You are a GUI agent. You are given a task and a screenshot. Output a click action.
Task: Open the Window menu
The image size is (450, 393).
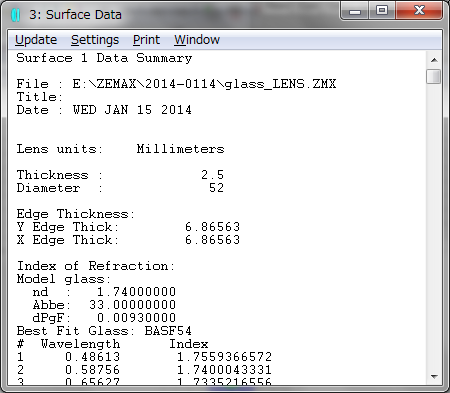(x=197, y=40)
